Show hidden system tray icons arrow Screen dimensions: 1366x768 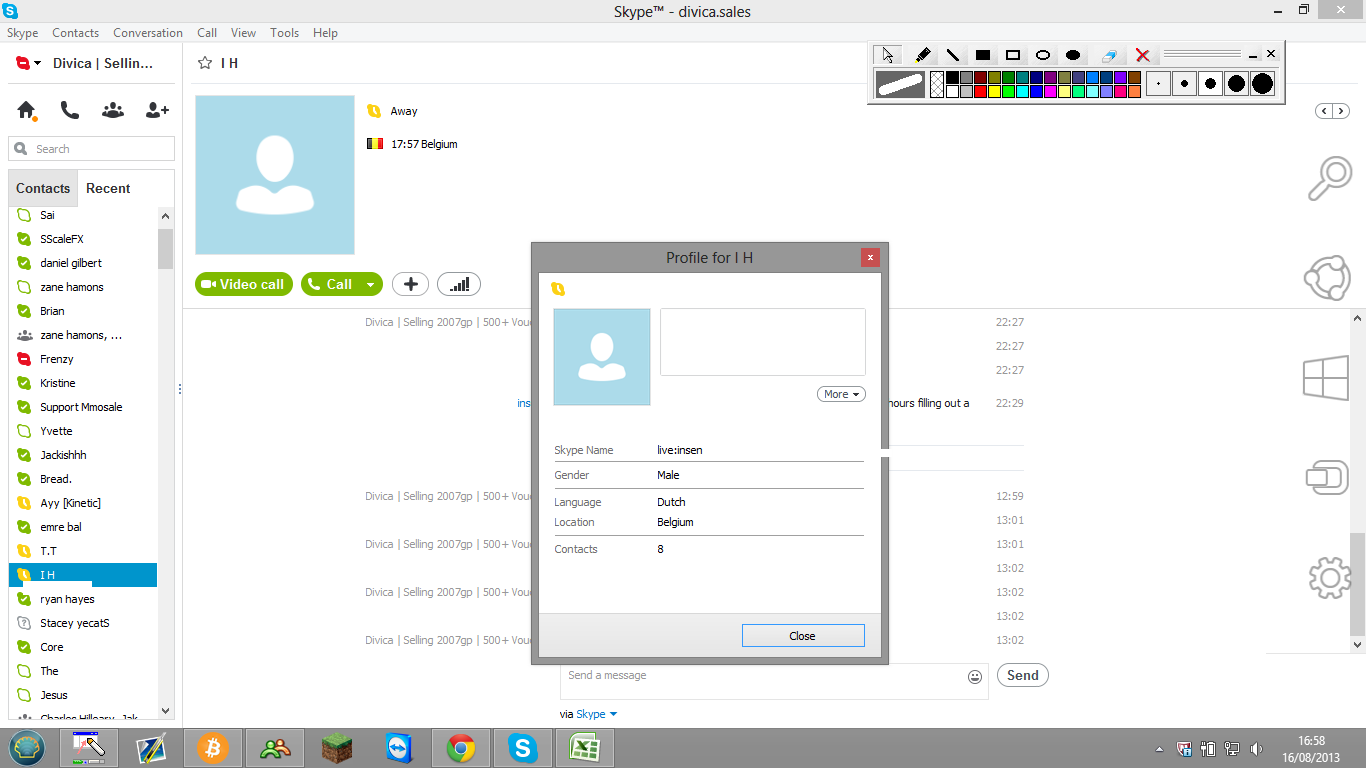(1159, 748)
